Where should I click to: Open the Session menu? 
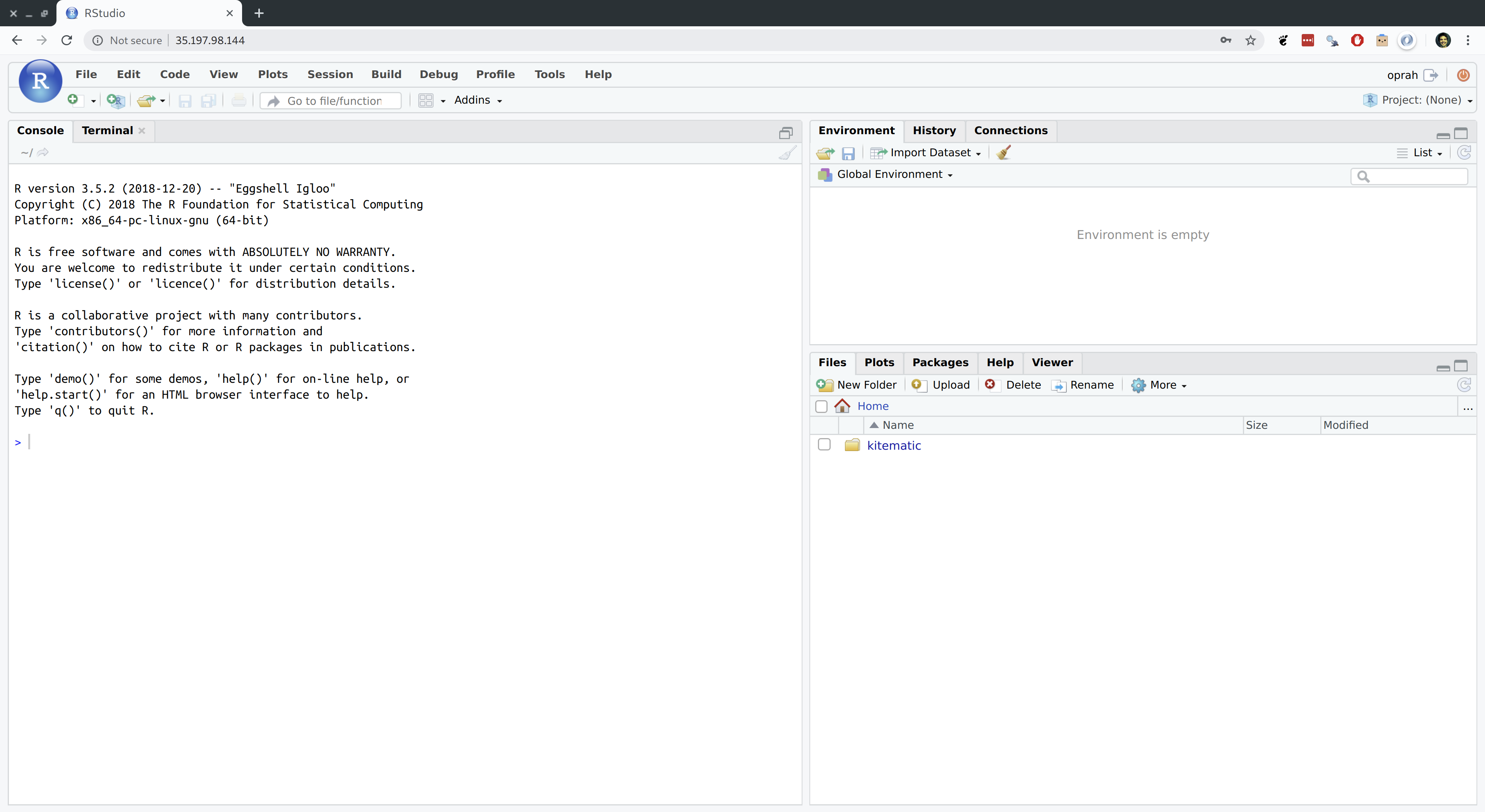point(330,74)
